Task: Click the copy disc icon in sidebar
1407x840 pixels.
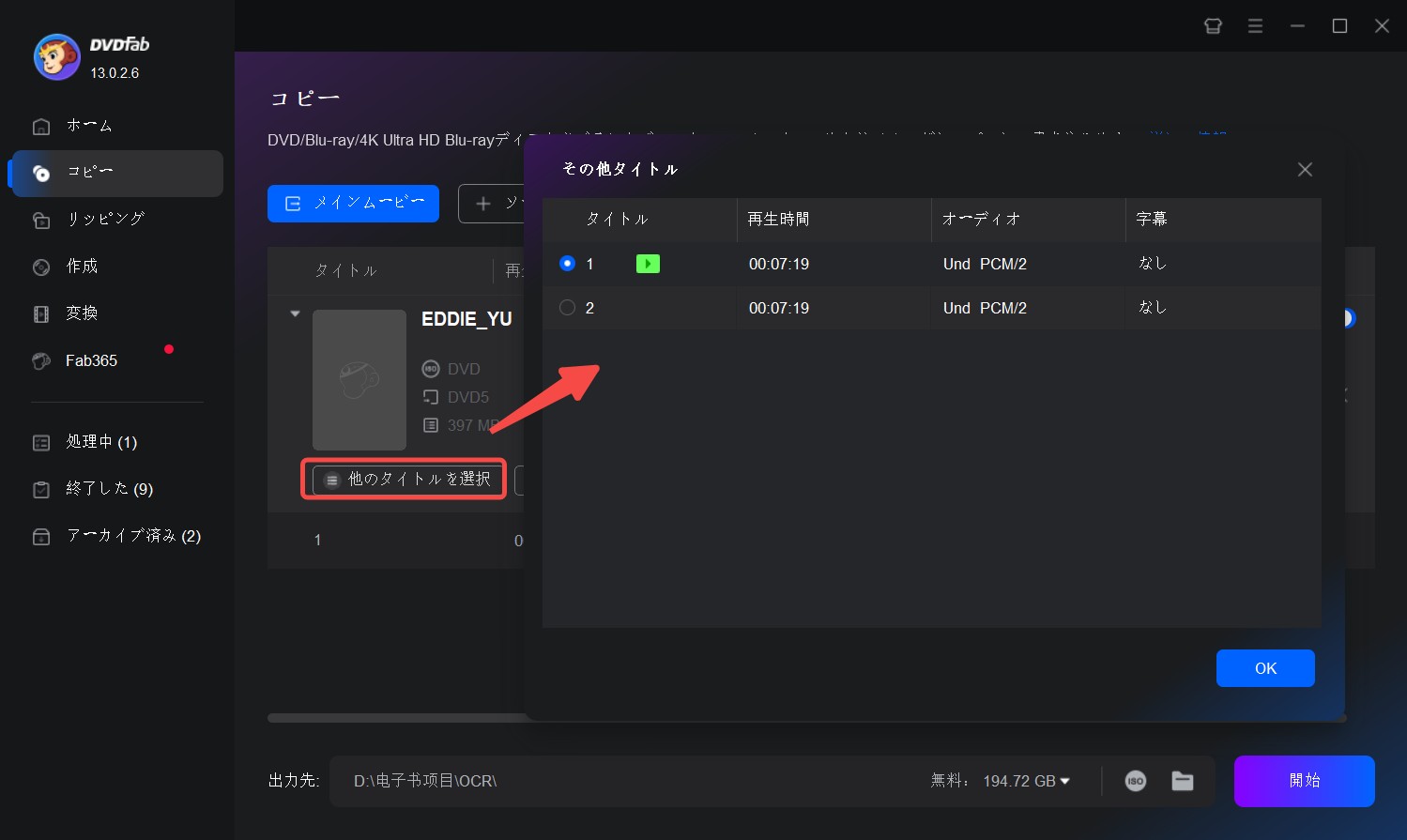Action: point(41,173)
